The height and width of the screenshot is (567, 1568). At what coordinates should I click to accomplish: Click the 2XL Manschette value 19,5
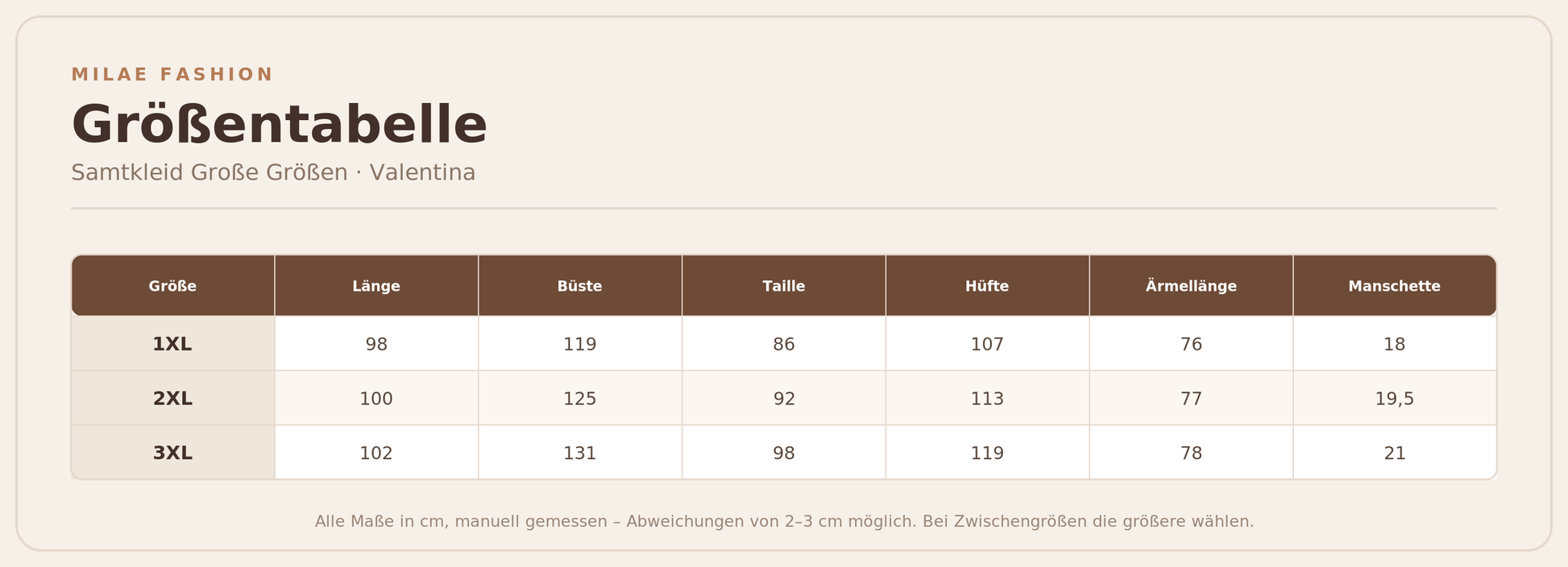1395,398
